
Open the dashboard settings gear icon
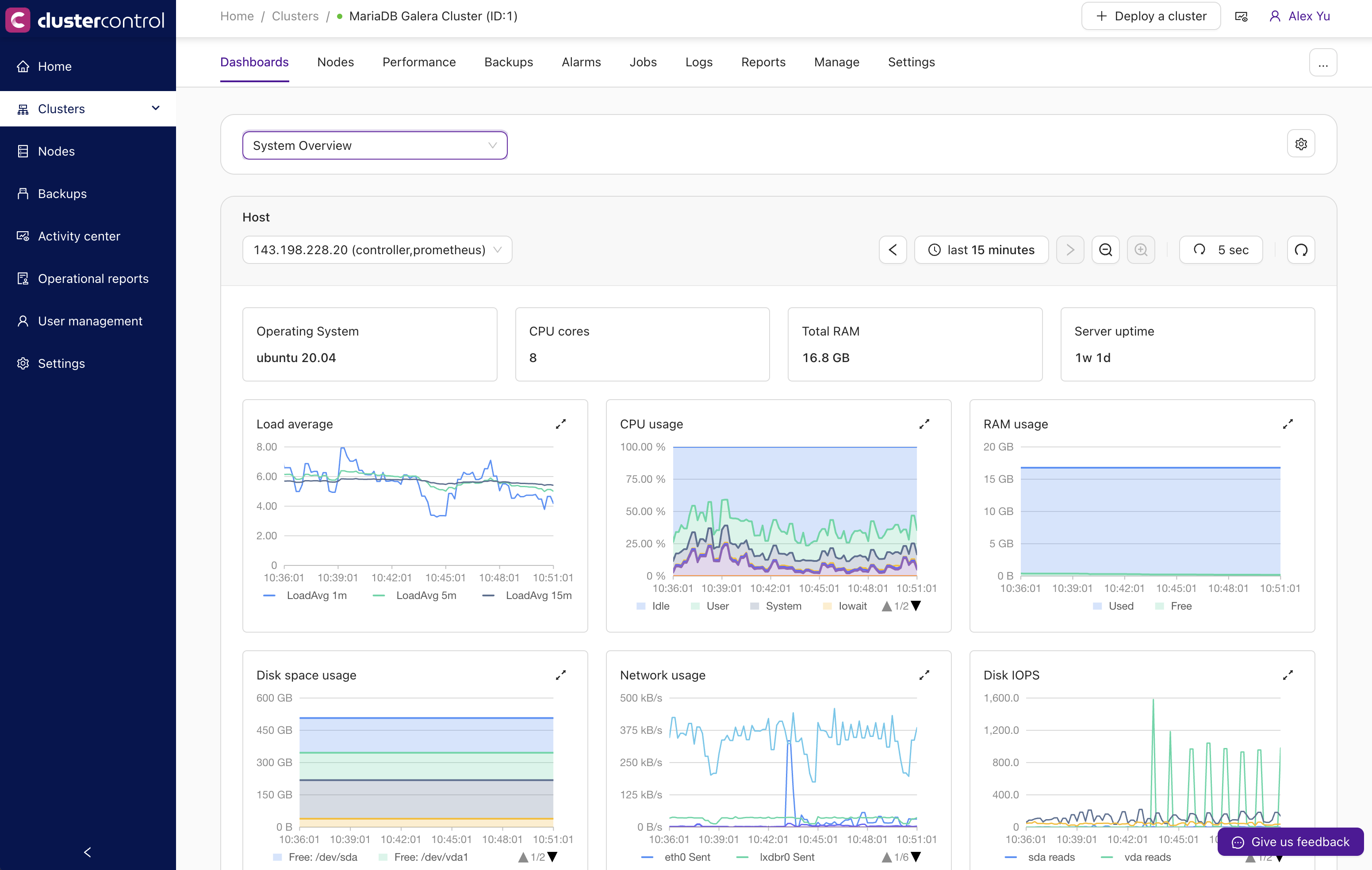[x=1301, y=144]
